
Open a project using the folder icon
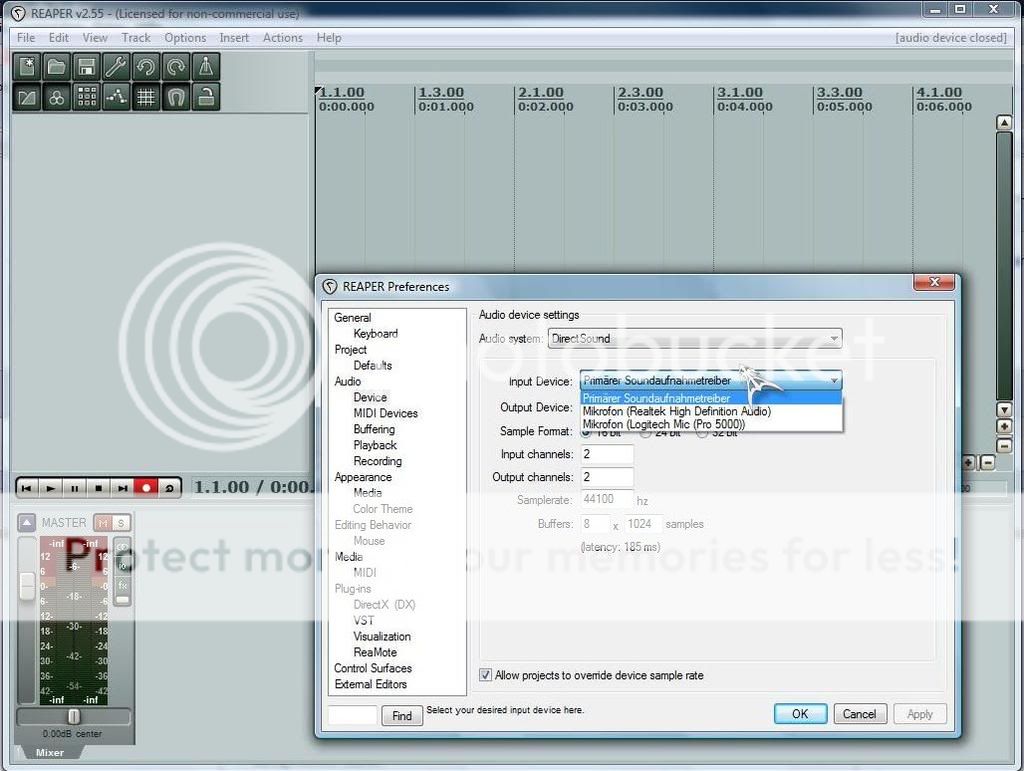click(x=57, y=66)
